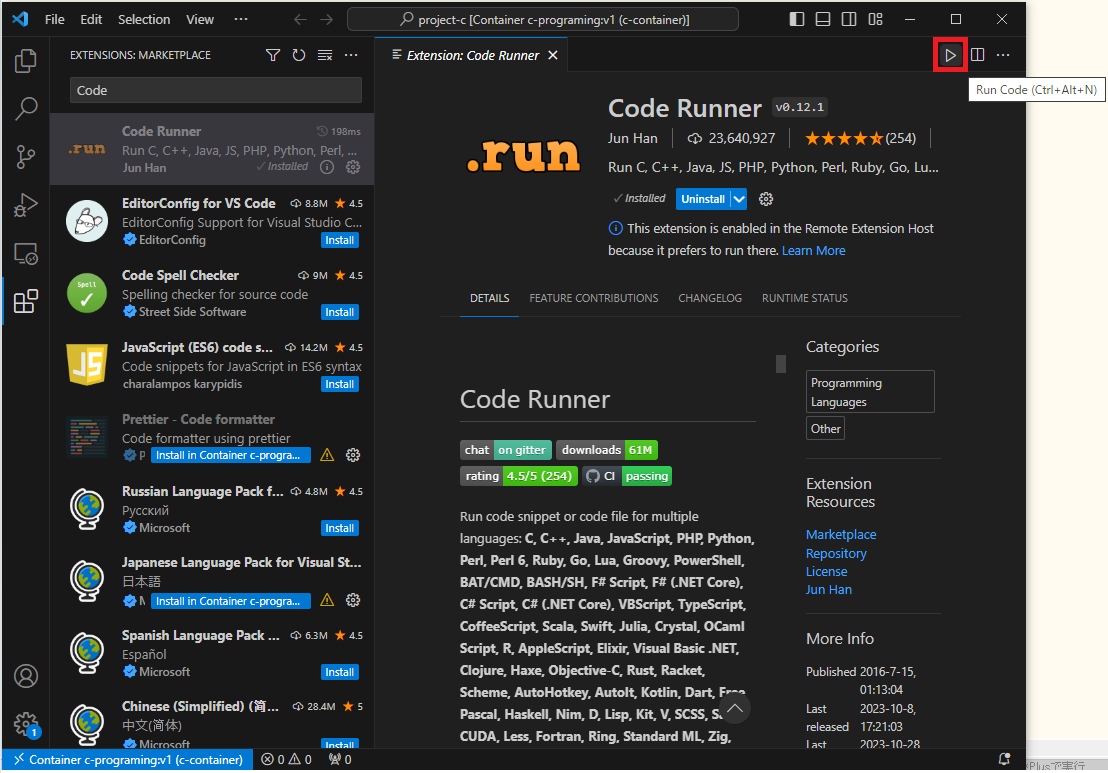Switch to the Changelog tab
The height and width of the screenshot is (773, 1108).
click(x=710, y=298)
